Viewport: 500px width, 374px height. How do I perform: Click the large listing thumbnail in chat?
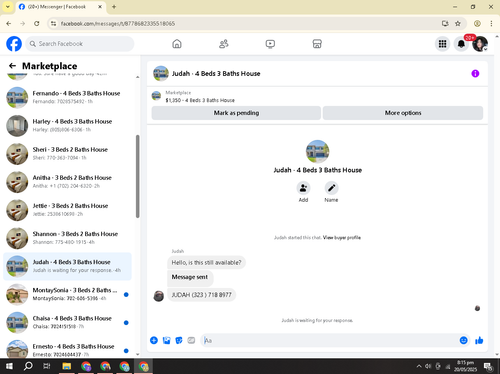[317, 151]
